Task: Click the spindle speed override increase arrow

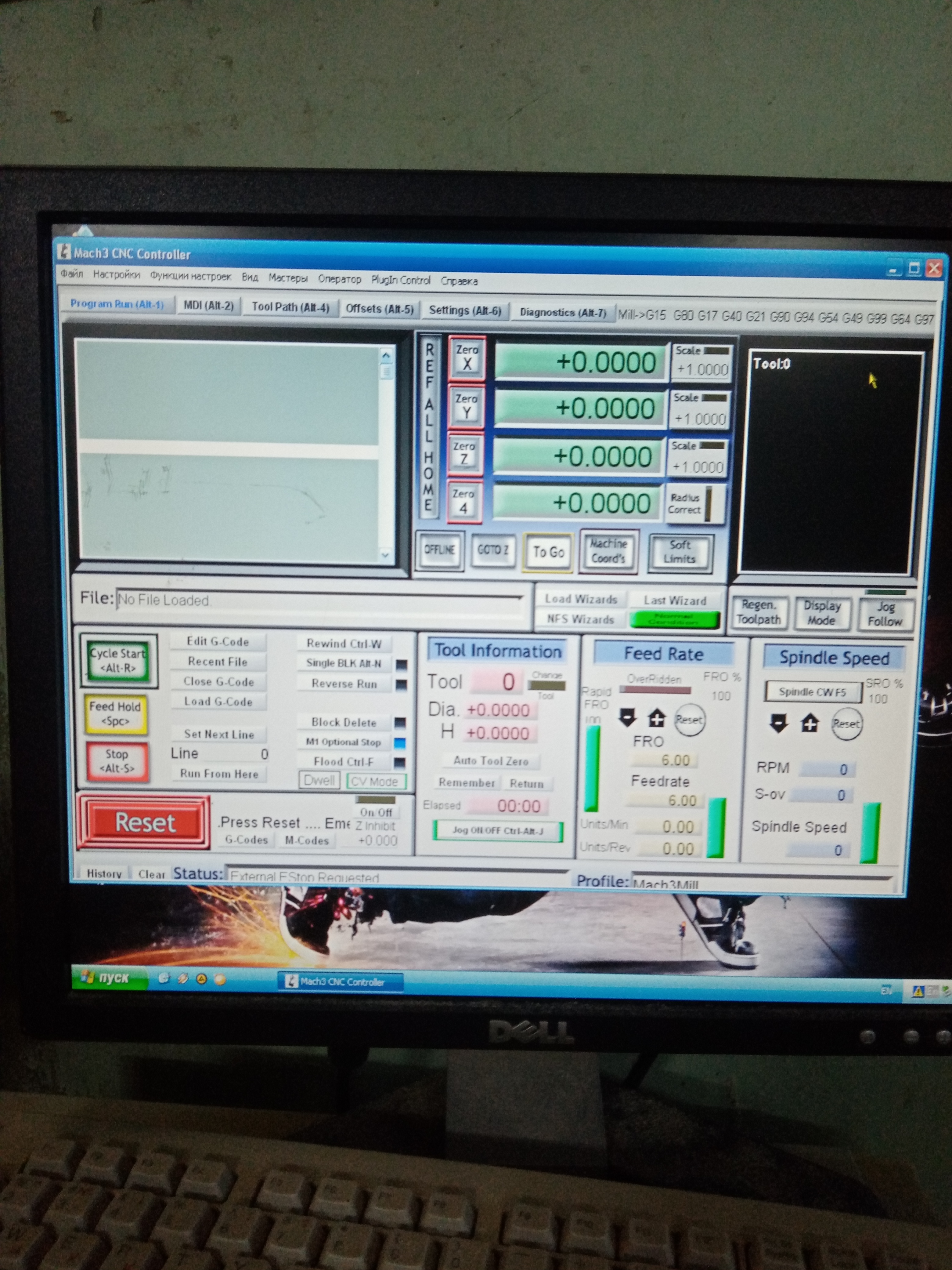Action: [x=809, y=724]
